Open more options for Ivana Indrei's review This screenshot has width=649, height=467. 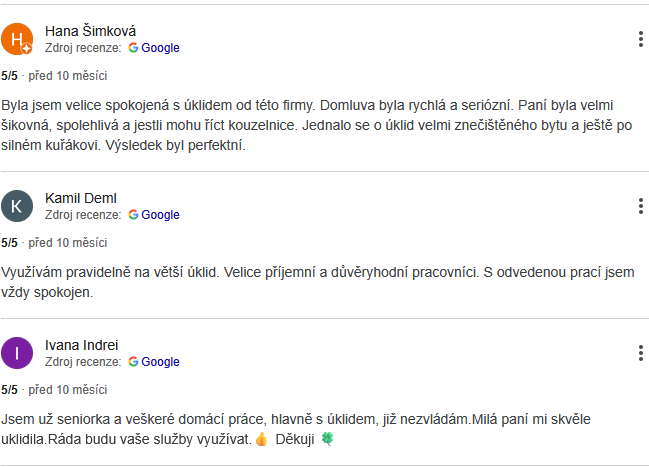[x=640, y=353]
